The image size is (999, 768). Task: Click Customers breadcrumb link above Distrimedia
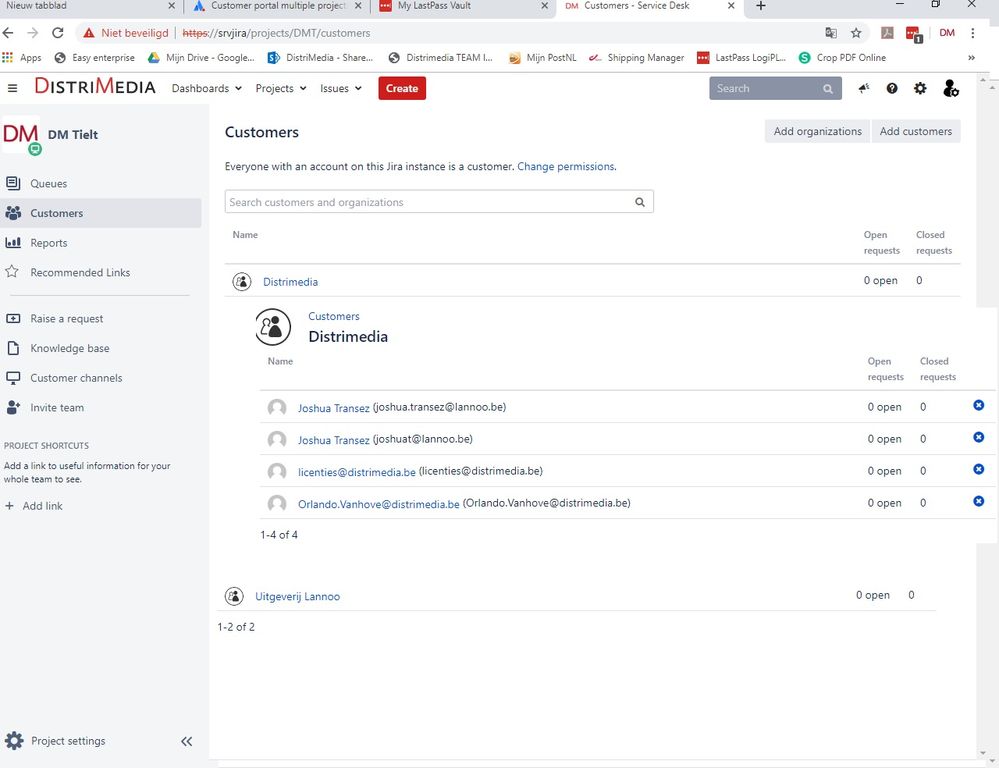pyautogui.click(x=334, y=316)
